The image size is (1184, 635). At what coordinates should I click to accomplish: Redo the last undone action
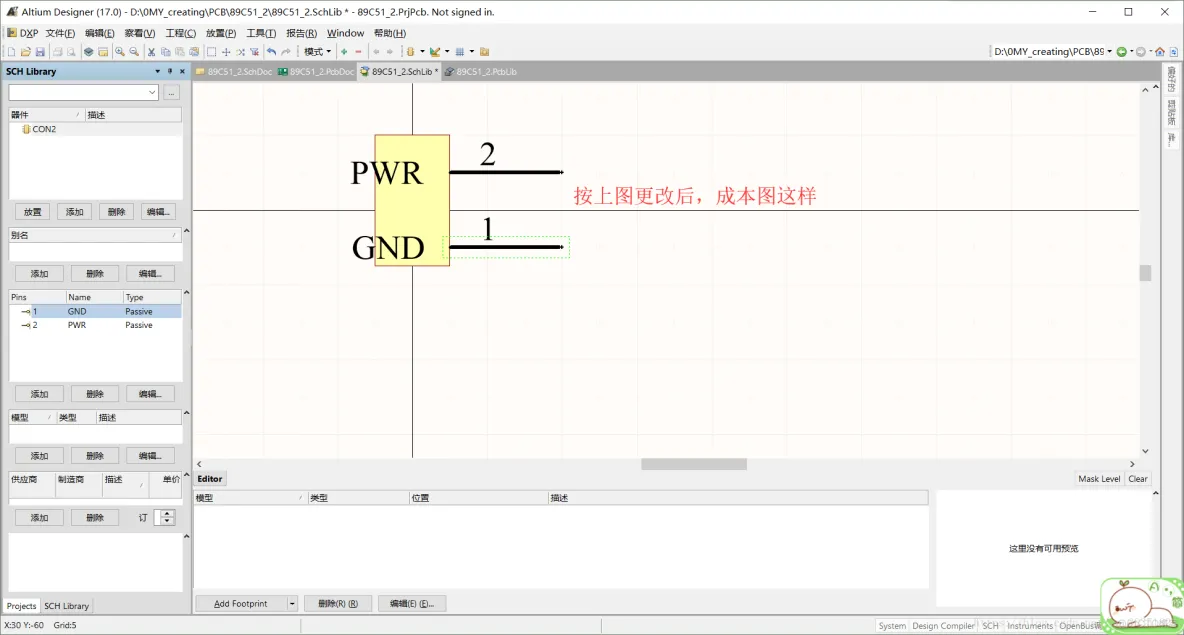tap(286, 52)
